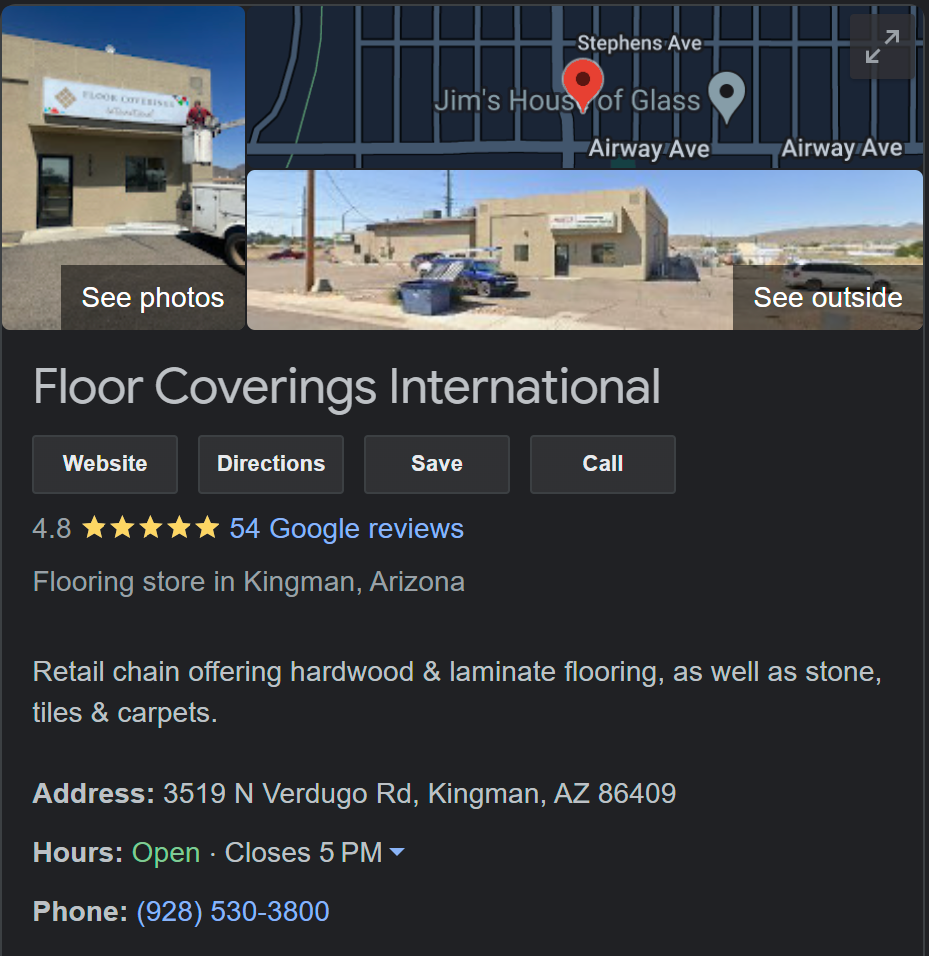Click the 4.8 rating number
This screenshot has height=956, width=929.
52,529
